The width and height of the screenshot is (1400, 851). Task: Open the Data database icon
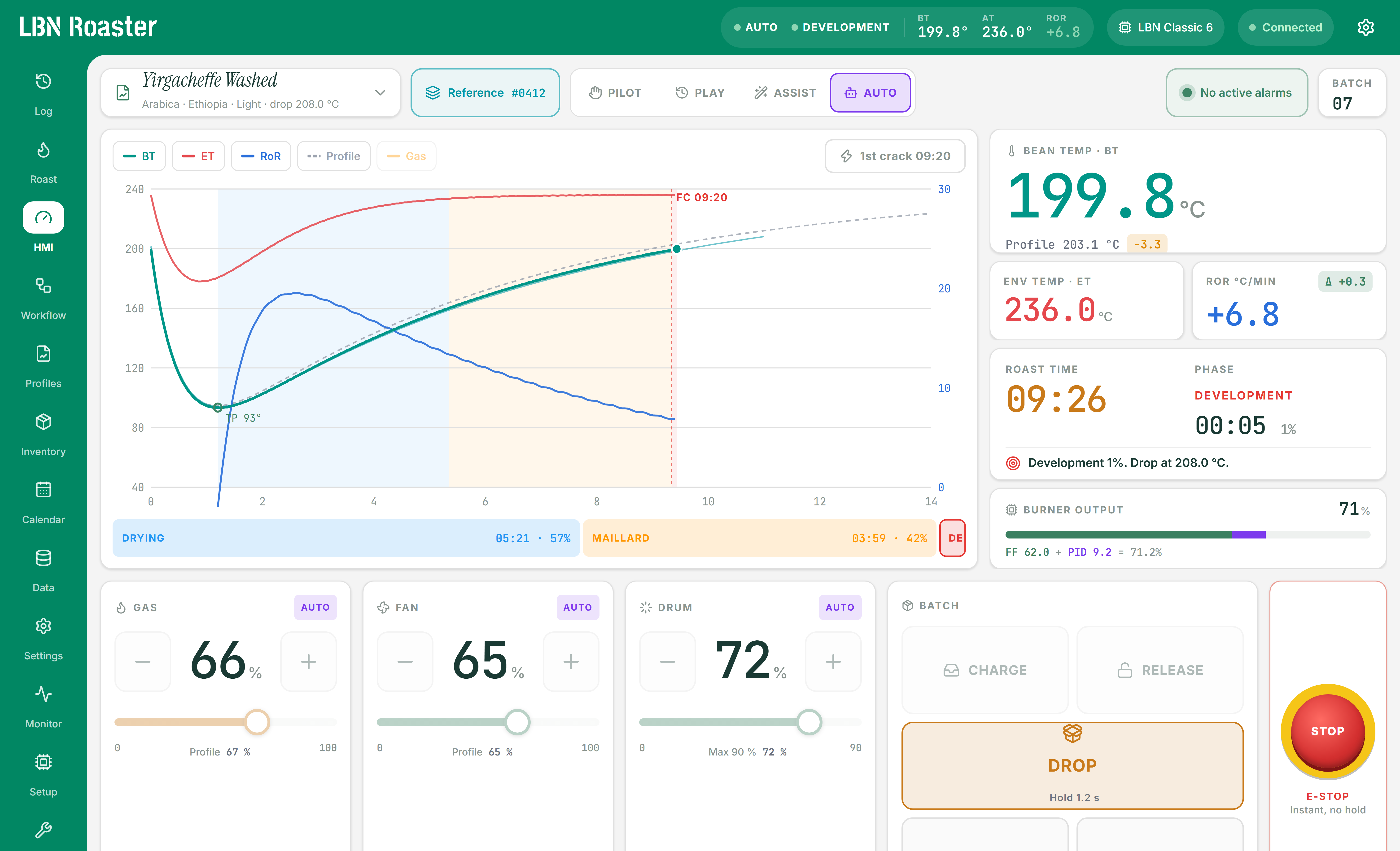(x=43, y=558)
